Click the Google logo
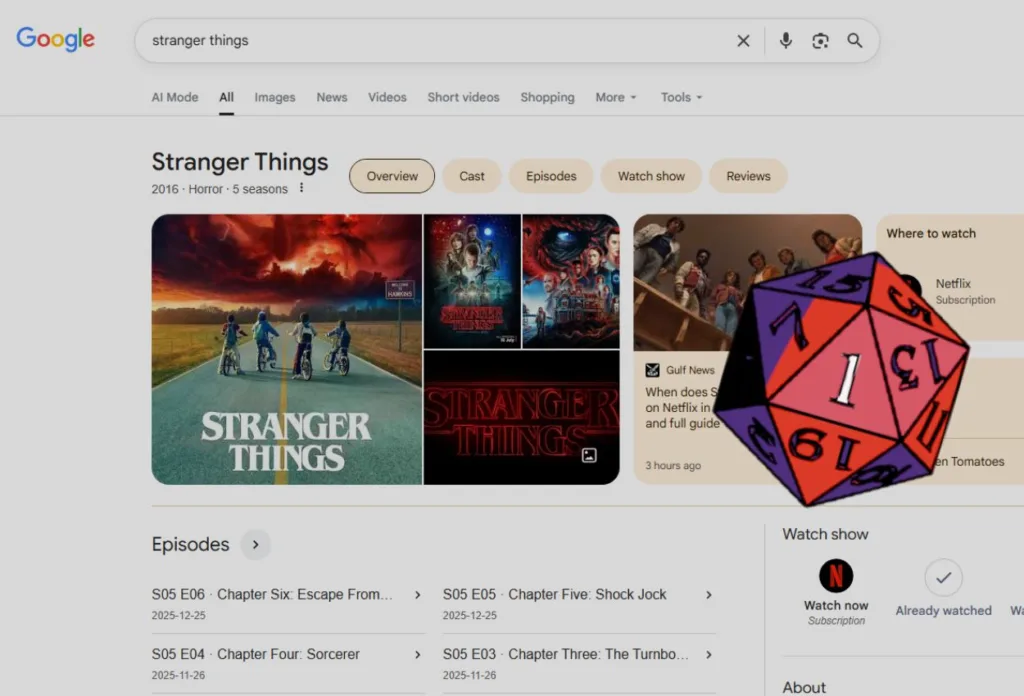1024x696 pixels. [55, 39]
